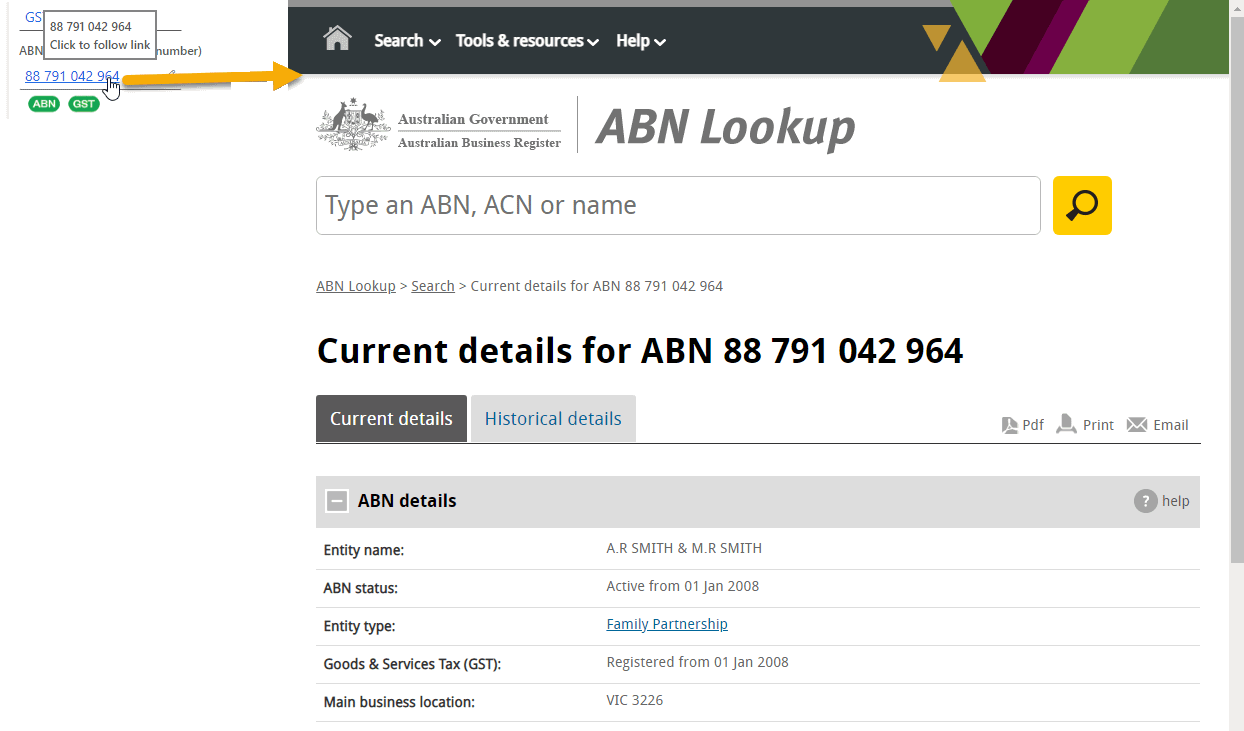The image size is (1244, 731).
Task: Click Goods & Services Tax (GST) label
Action: (412, 664)
